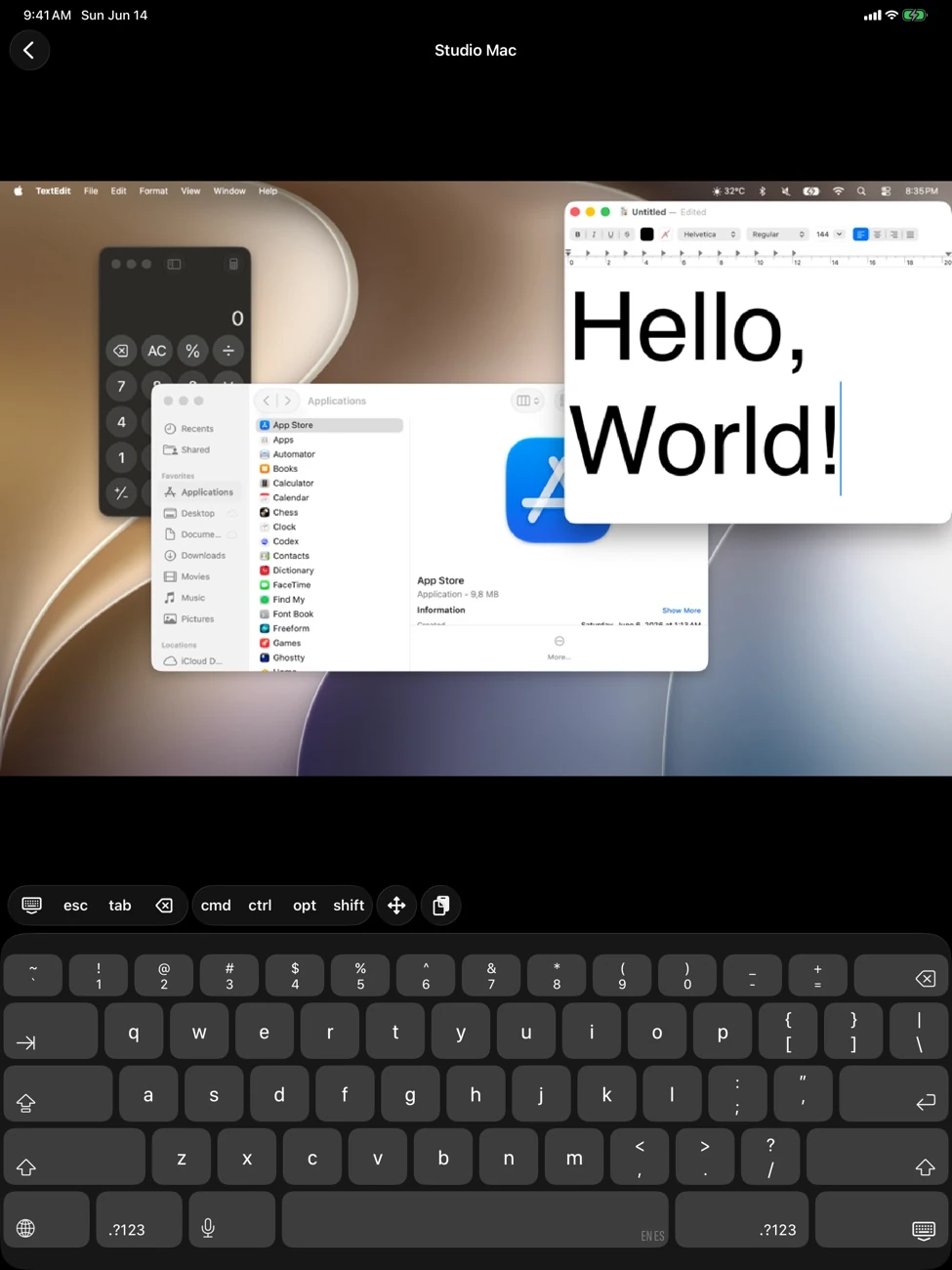The image size is (952, 1270).
Task: Tap the move arrows icon
Action: click(396, 906)
